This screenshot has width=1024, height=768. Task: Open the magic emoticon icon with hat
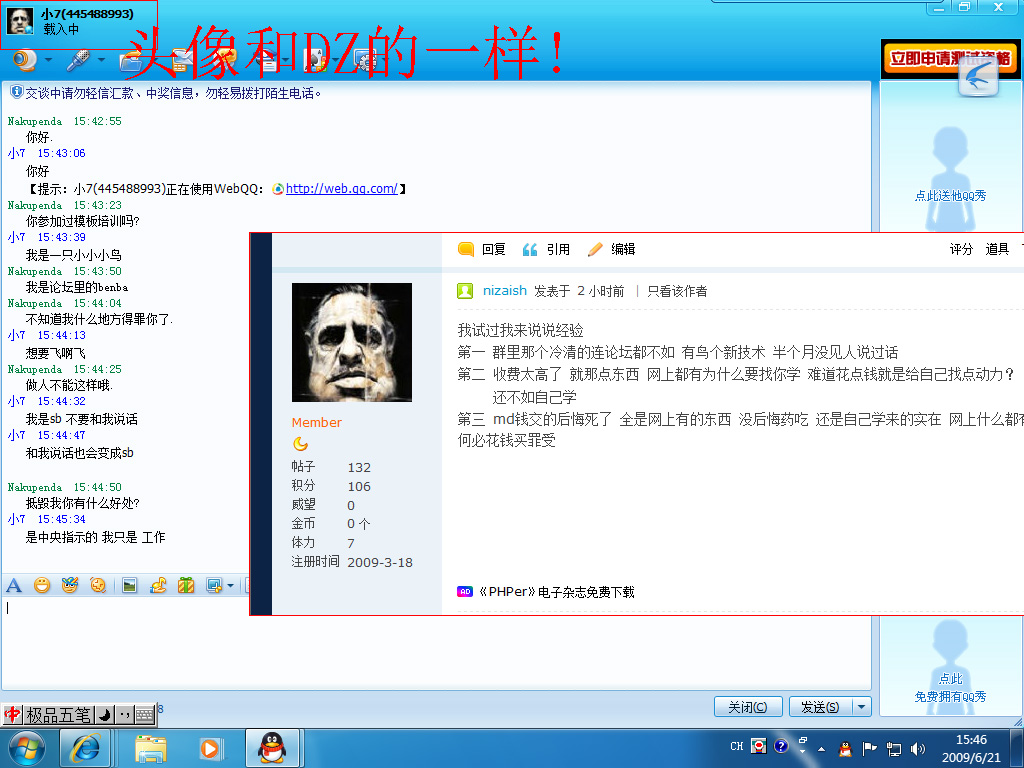[x=70, y=586]
